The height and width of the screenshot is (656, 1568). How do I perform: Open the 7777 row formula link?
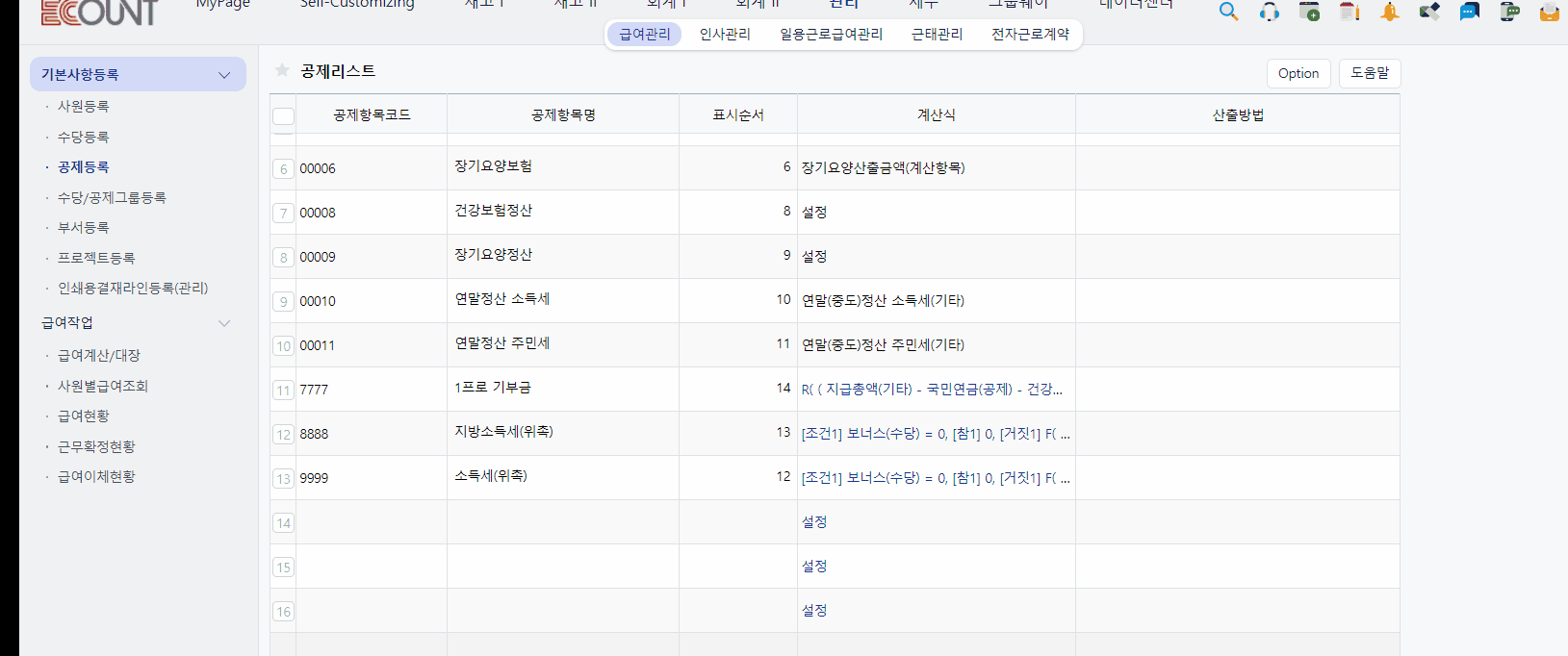point(932,390)
